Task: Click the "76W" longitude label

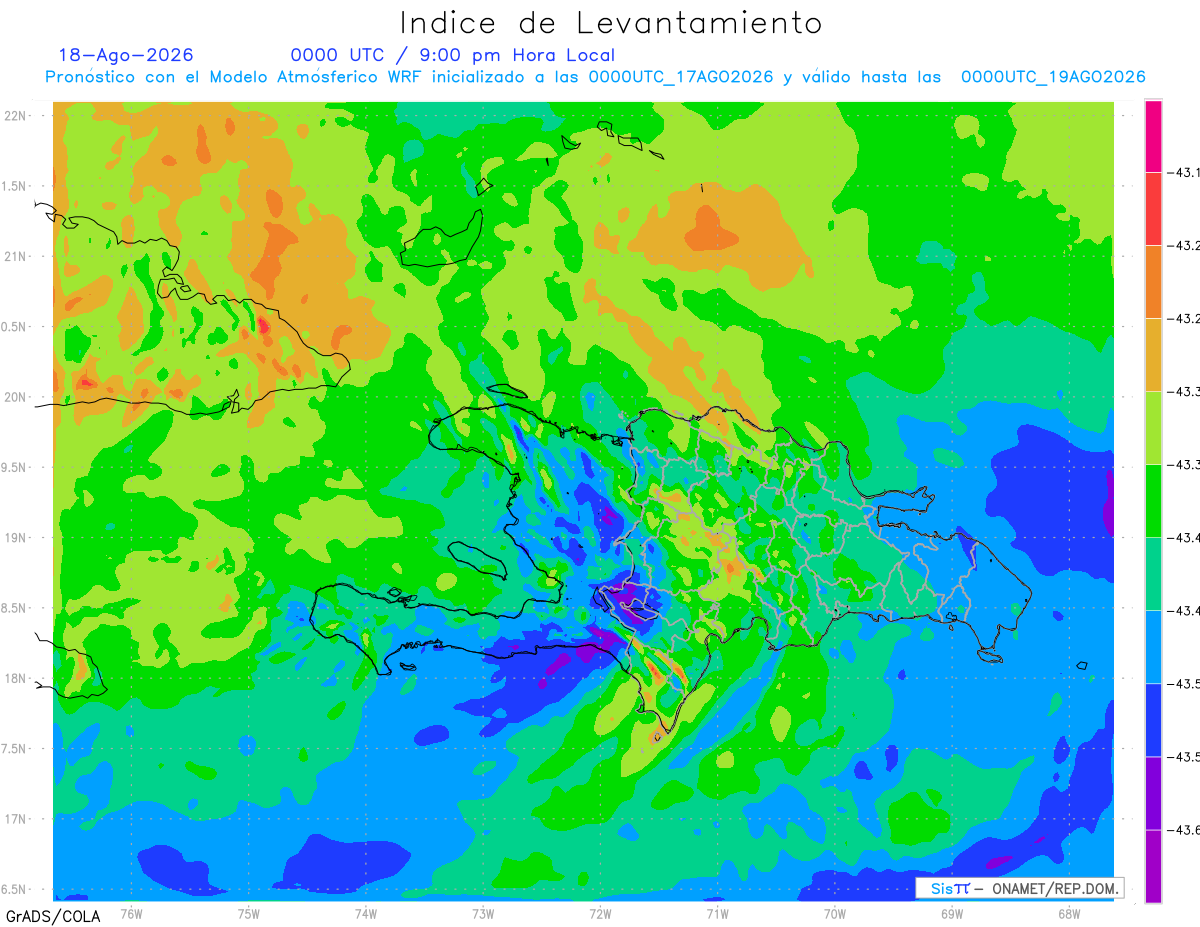Action: 131,914
